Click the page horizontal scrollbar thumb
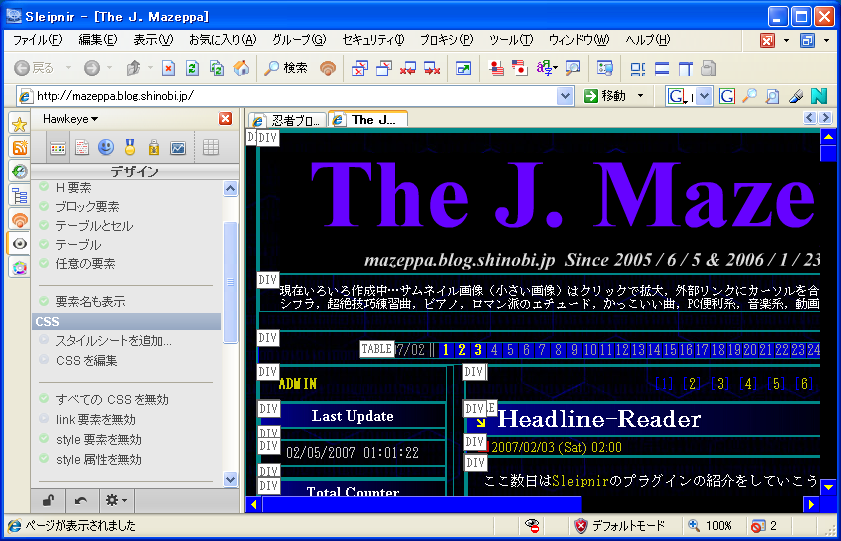This screenshot has width=841, height=541. (422, 504)
